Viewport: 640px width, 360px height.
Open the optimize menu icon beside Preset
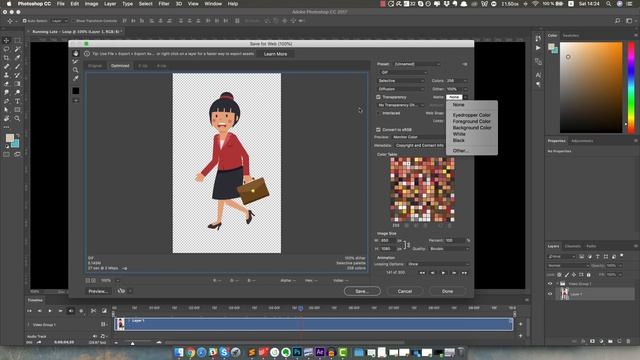(464, 64)
